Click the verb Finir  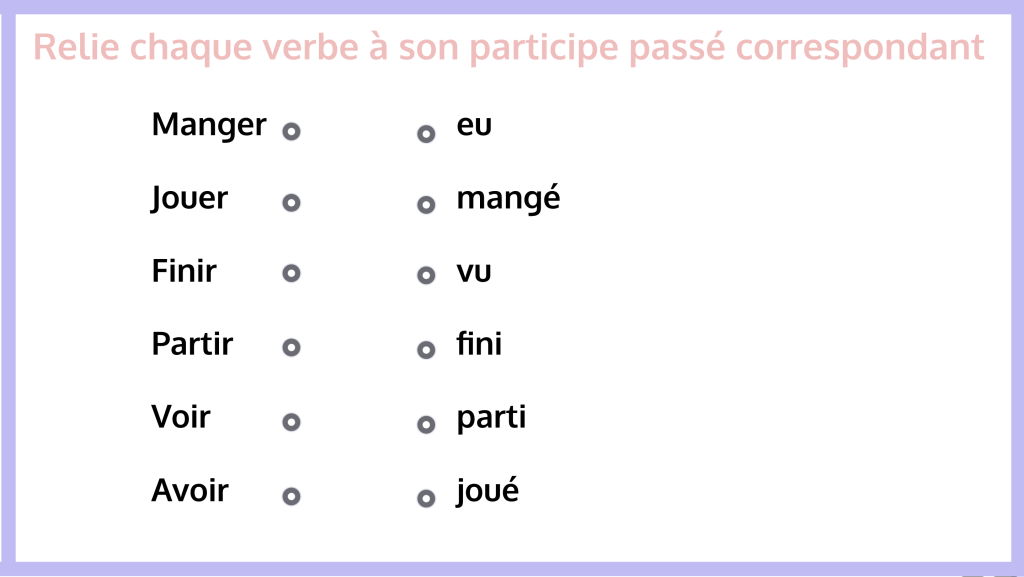coord(184,270)
